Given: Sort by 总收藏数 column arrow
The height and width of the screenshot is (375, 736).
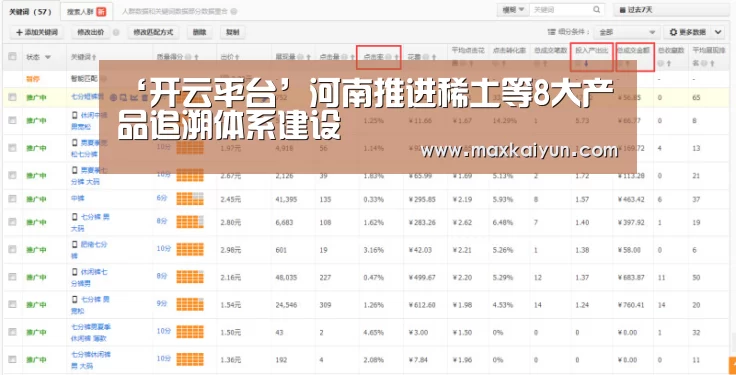Looking at the screenshot, I should pos(668,63).
